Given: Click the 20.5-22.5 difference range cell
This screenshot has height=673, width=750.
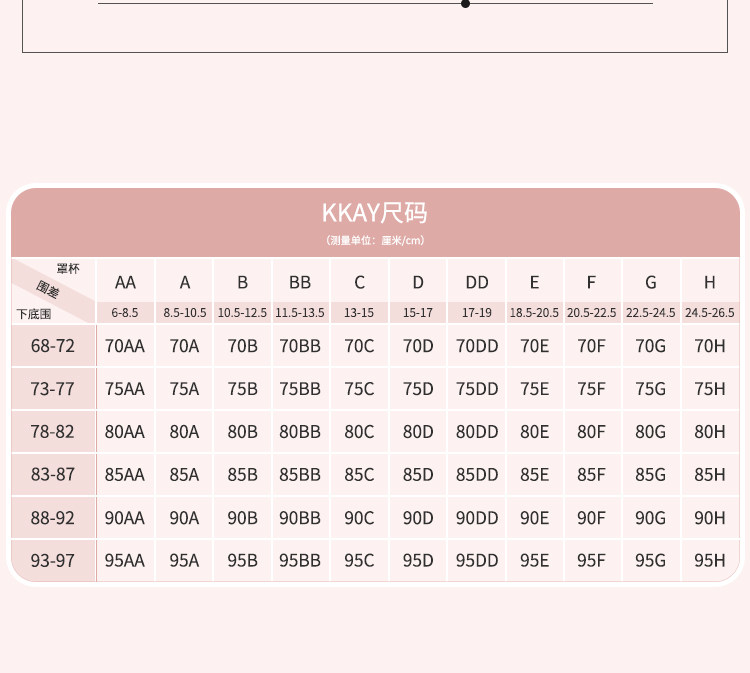Looking at the screenshot, I should click(x=591, y=313).
